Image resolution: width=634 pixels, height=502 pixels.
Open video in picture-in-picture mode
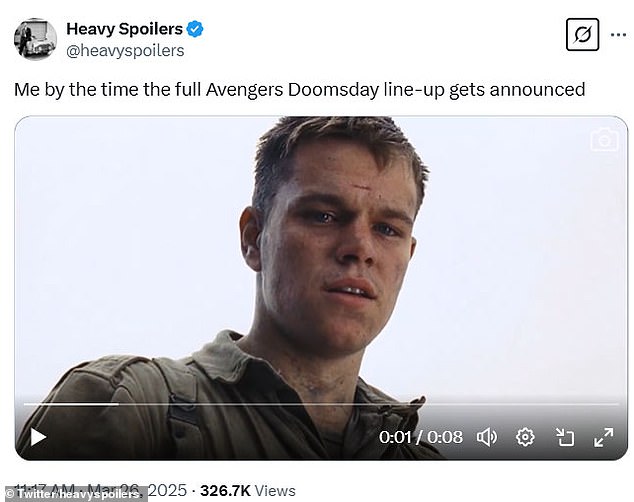pyautogui.click(x=564, y=437)
